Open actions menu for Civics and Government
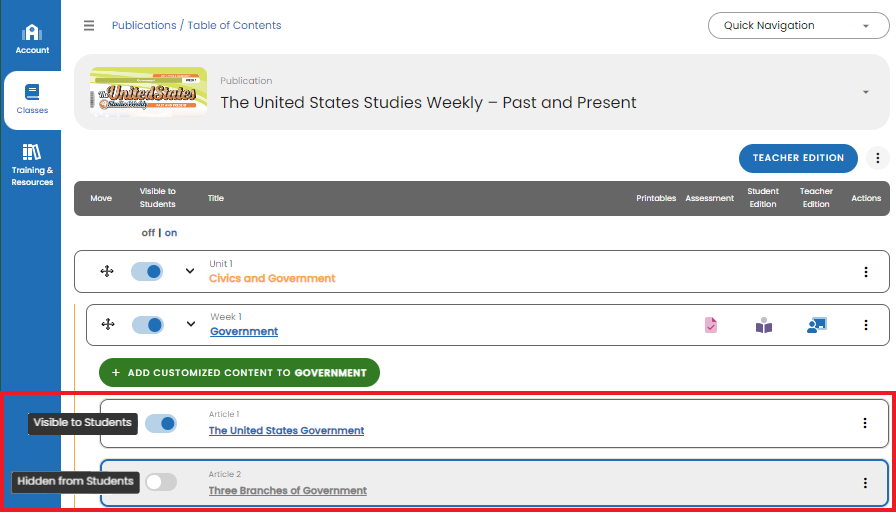Viewport: 896px width, 512px height. 866,272
